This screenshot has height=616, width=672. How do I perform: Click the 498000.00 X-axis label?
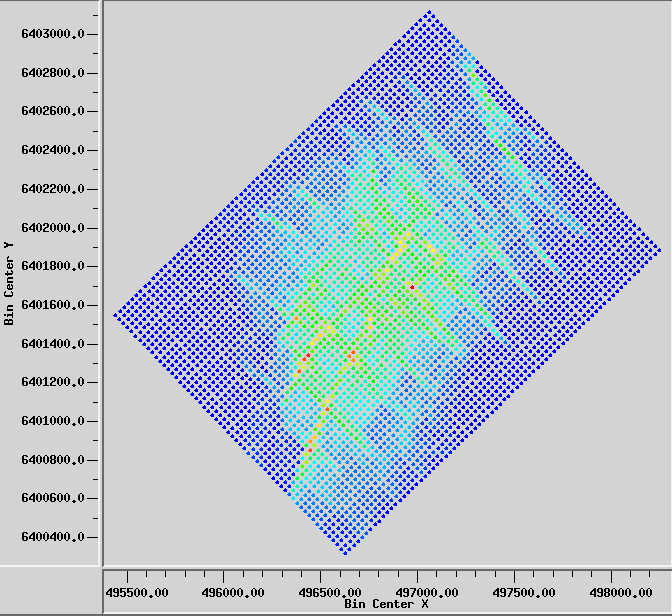click(x=621, y=593)
